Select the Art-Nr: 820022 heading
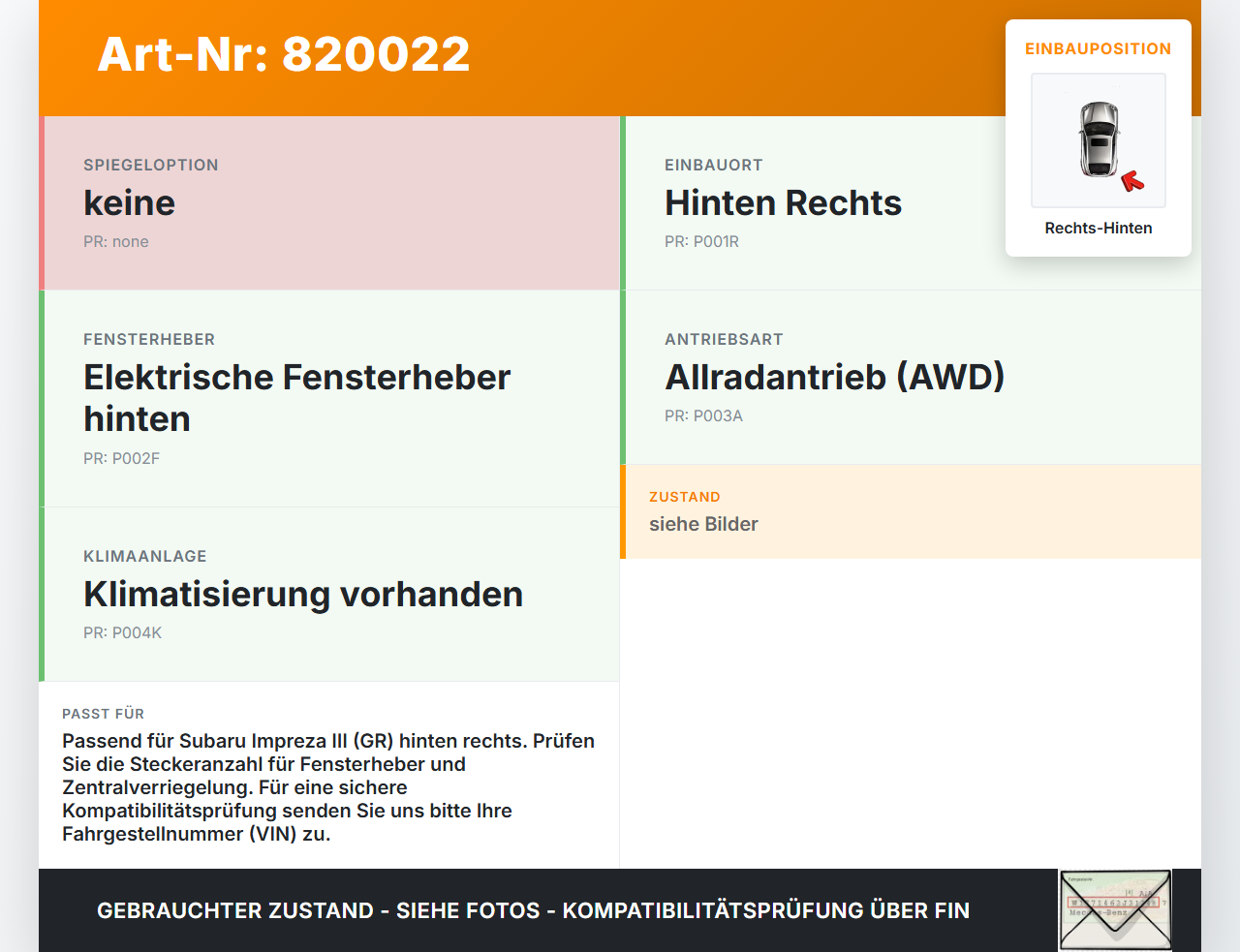The height and width of the screenshot is (952, 1240). pyautogui.click(x=284, y=54)
